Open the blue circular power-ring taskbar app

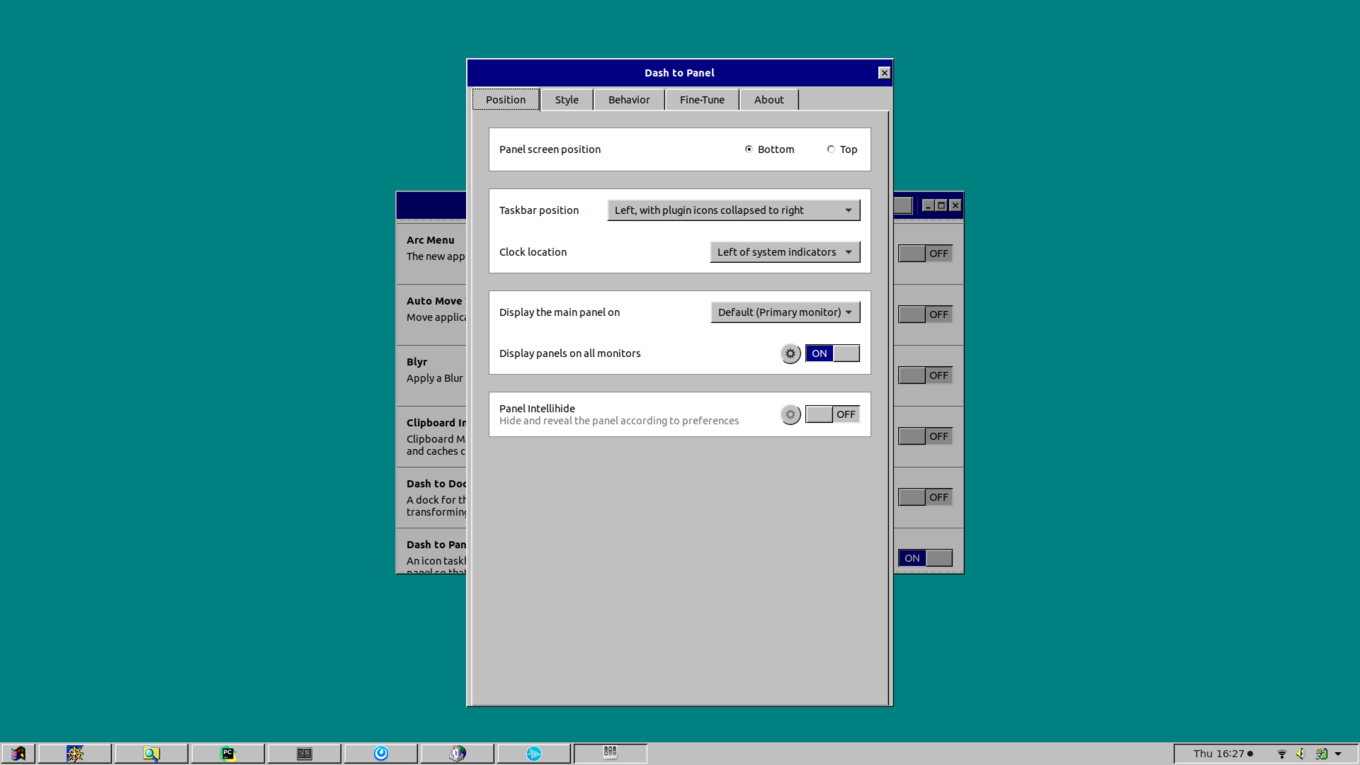point(381,754)
